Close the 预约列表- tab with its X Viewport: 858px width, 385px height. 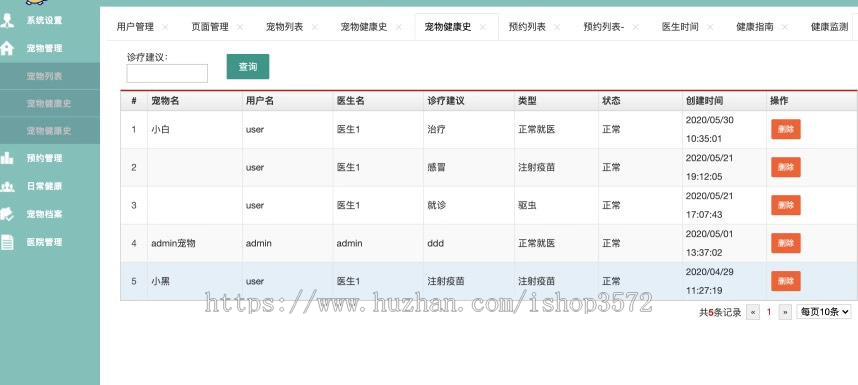pyautogui.click(x=635, y=27)
